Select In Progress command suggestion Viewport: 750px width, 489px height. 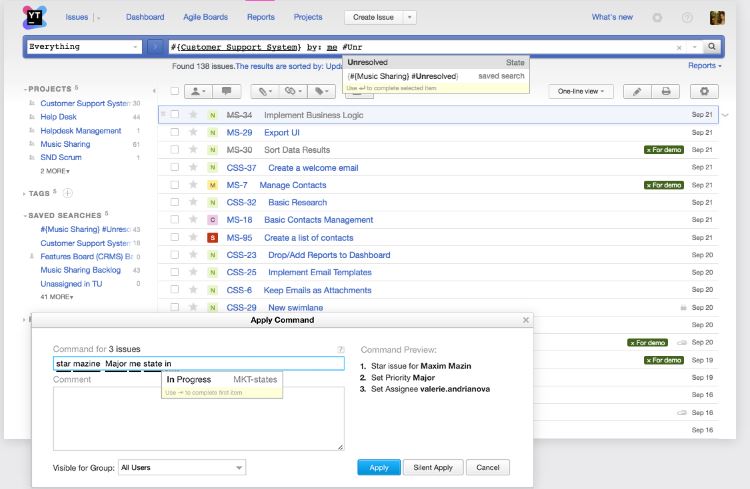(x=222, y=379)
